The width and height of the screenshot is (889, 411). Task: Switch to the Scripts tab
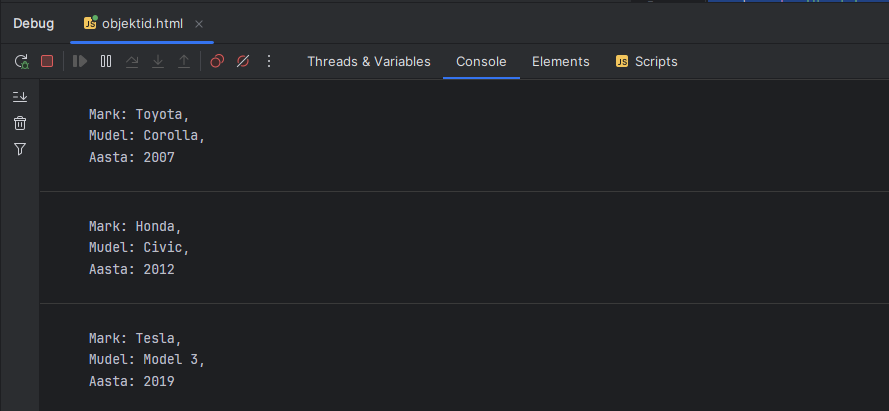click(646, 62)
